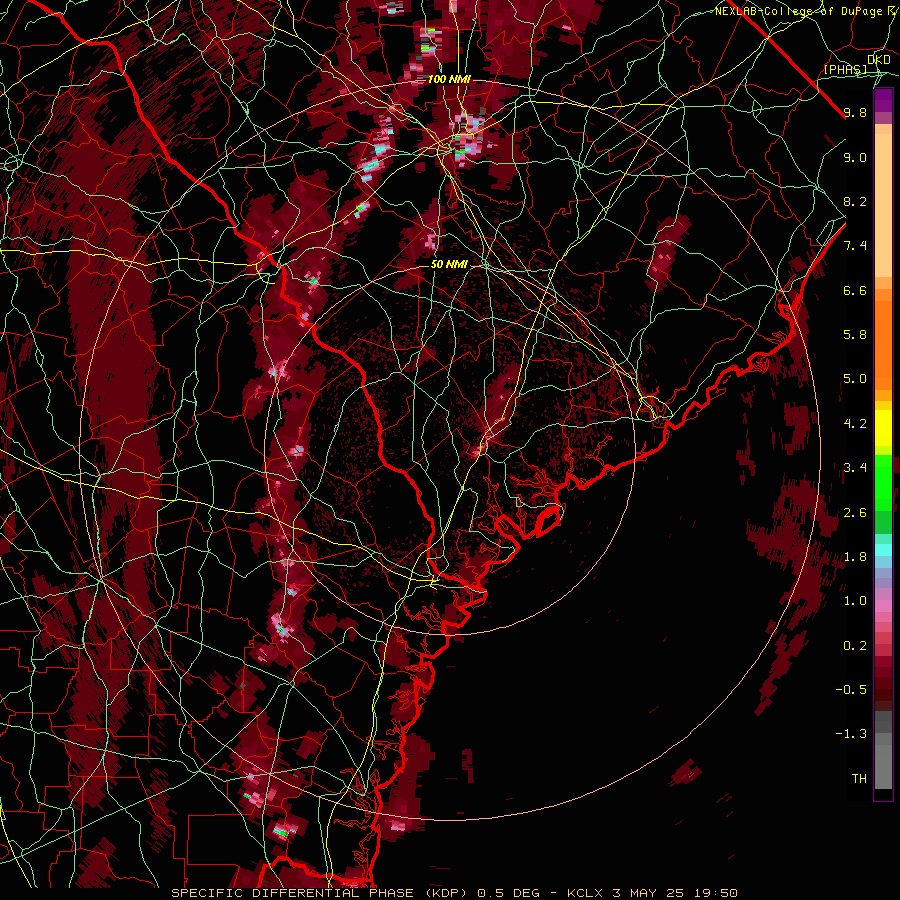This screenshot has width=900, height=900.
Task: Click the "[PHAS]" units label
Action: tap(845, 69)
